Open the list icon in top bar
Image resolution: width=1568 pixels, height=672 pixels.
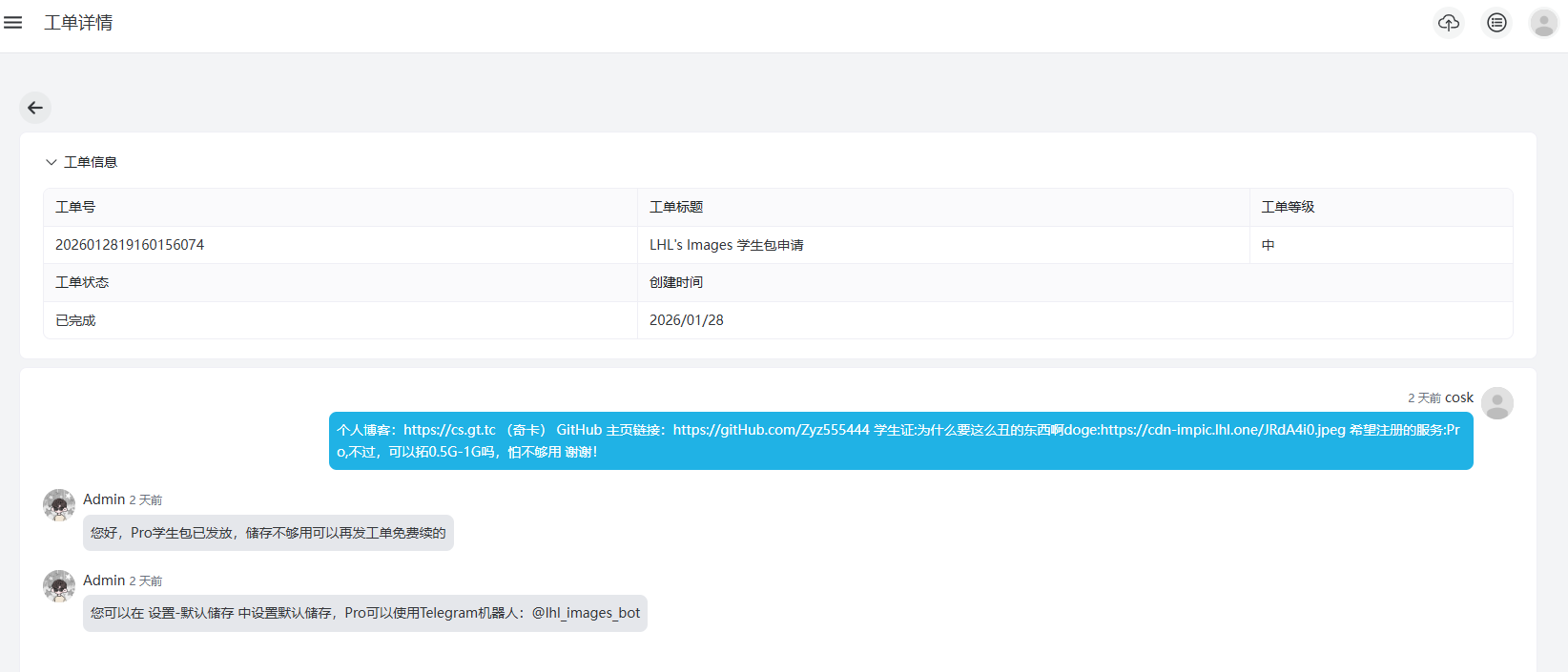click(1496, 23)
